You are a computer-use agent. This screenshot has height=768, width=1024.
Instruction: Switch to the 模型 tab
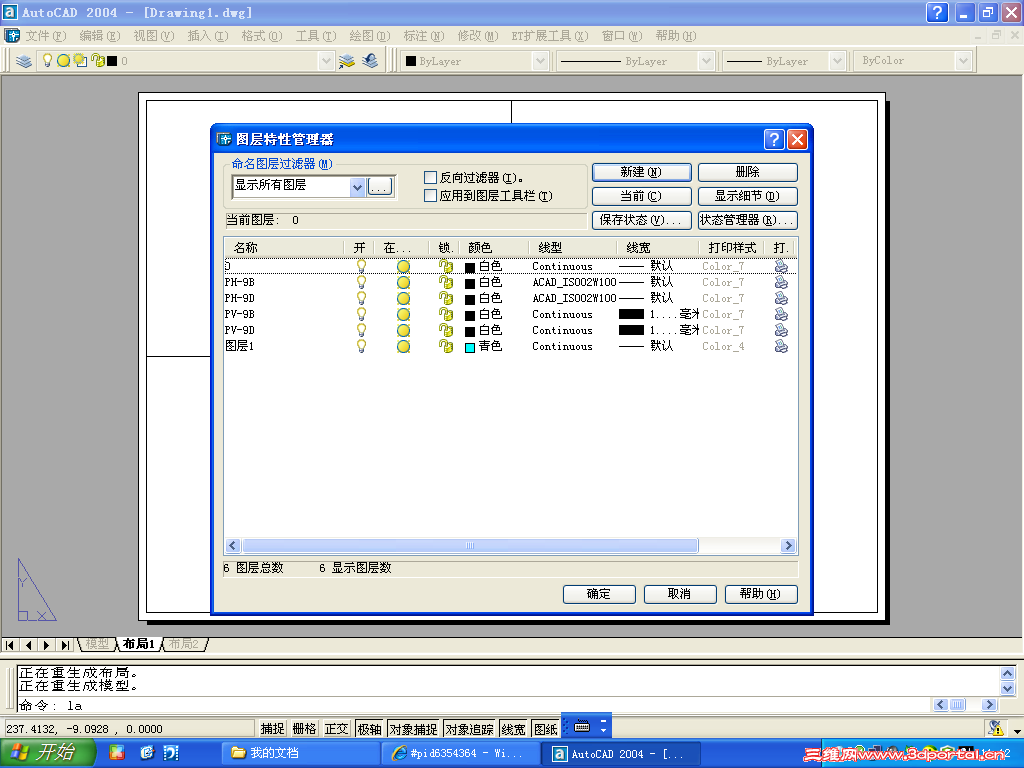coord(97,645)
